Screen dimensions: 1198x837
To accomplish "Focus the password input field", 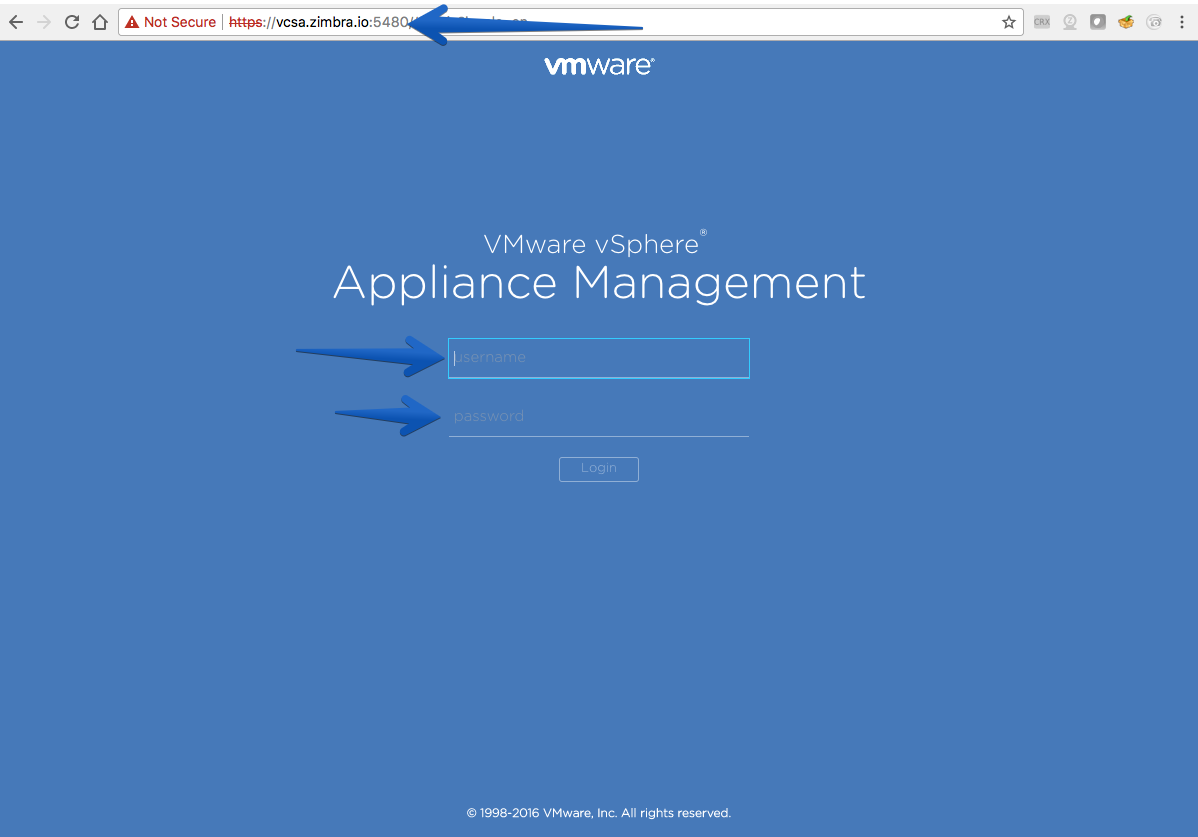I will 598,417.
